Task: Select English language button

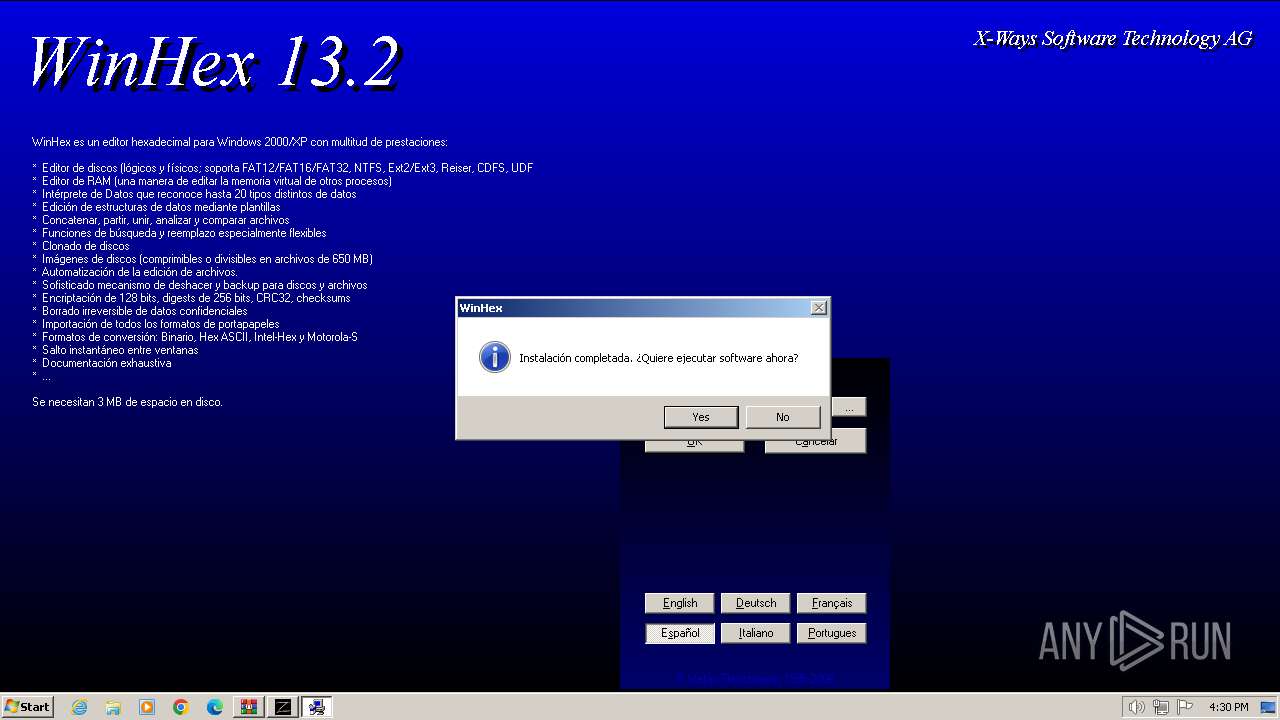Action: tap(680, 603)
